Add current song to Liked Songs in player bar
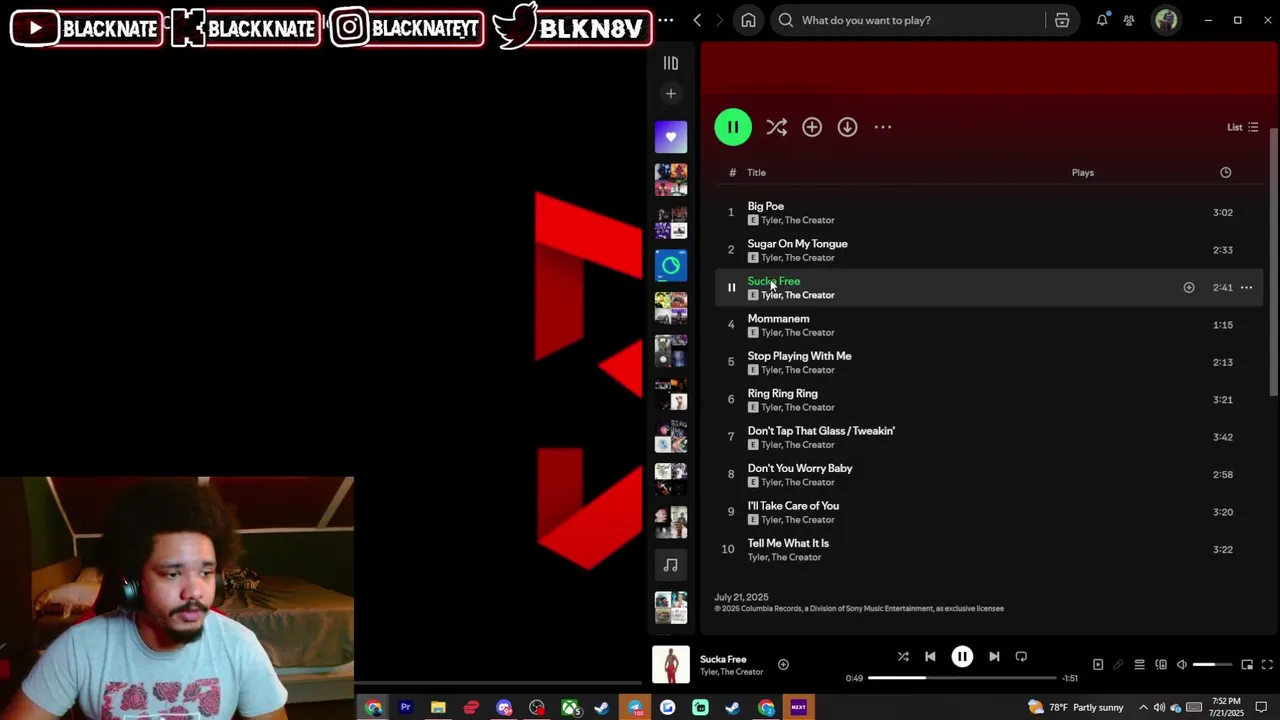This screenshot has height=720, width=1280. tap(783, 664)
